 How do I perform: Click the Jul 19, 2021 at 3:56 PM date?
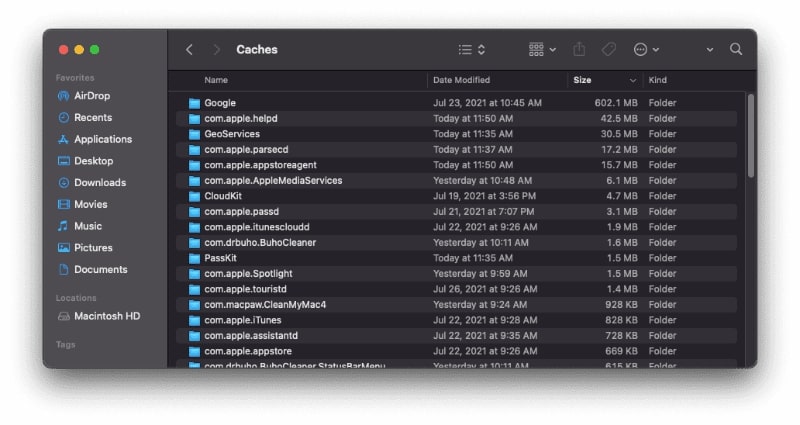click(485, 196)
